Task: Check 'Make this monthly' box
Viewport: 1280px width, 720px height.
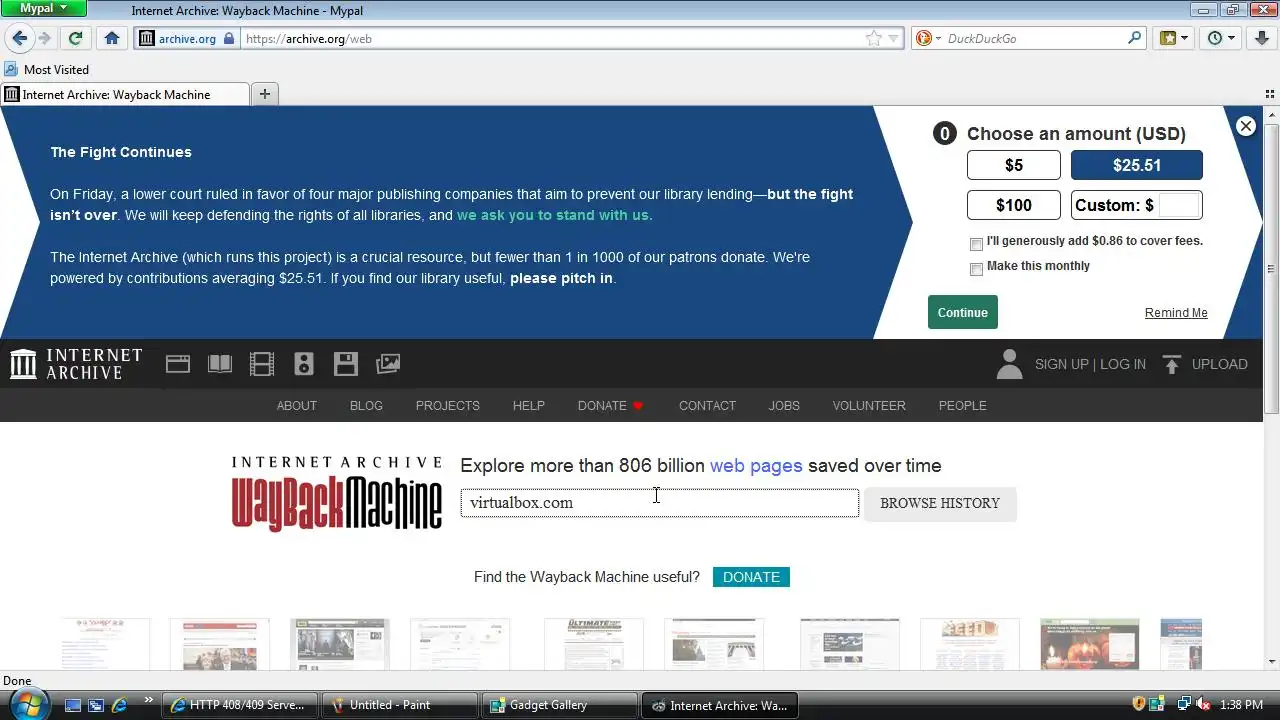Action: [x=976, y=269]
